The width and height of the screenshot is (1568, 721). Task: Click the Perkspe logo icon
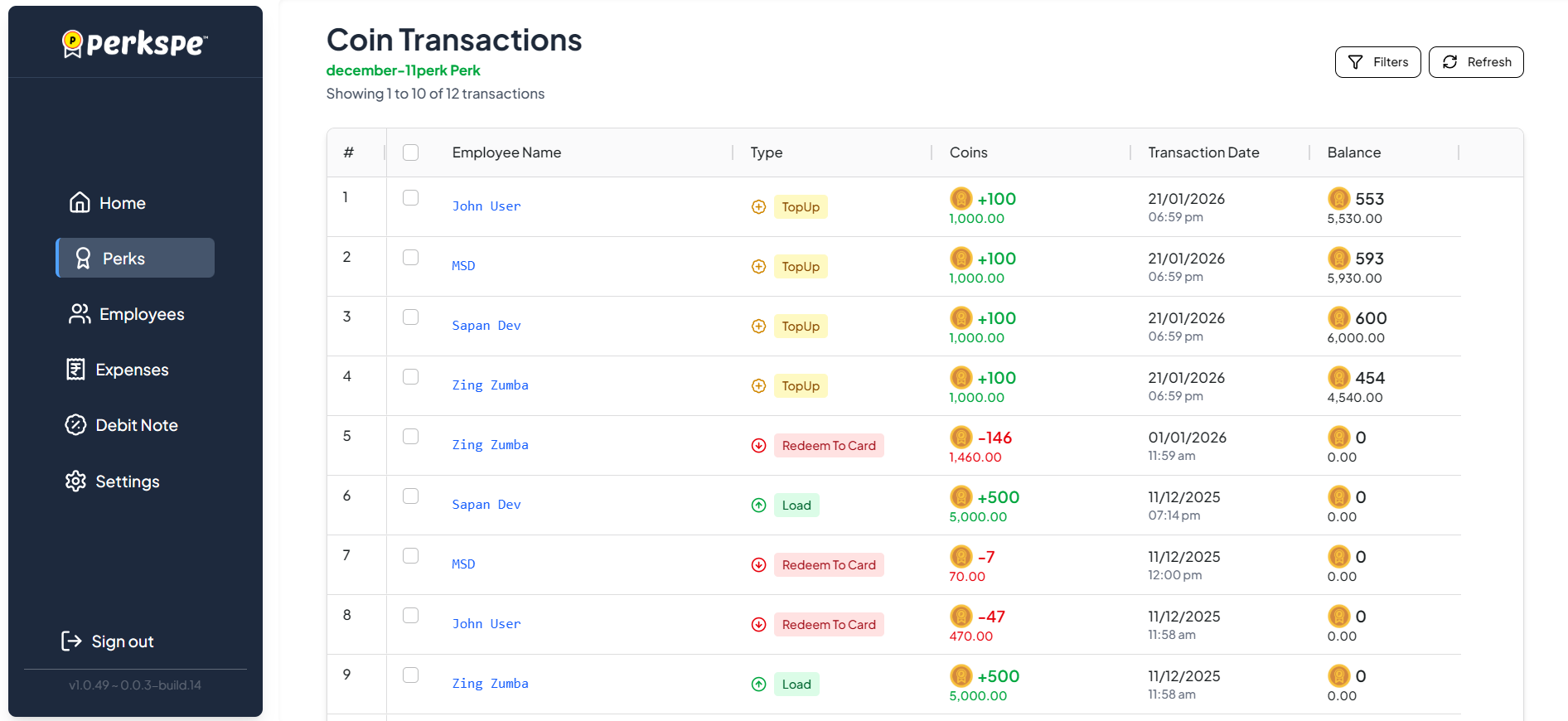(x=73, y=43)
